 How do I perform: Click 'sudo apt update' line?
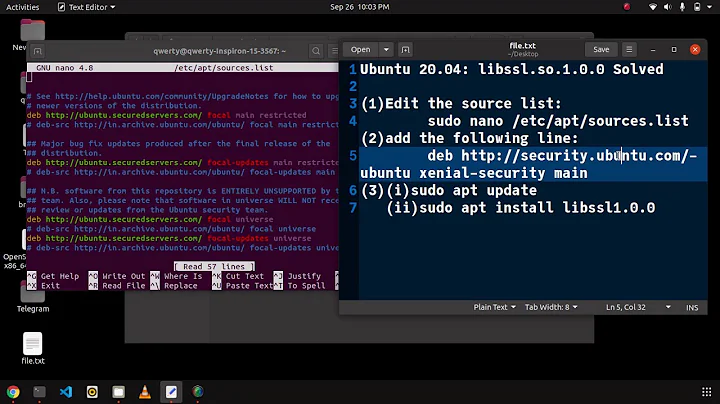(473, 191)
